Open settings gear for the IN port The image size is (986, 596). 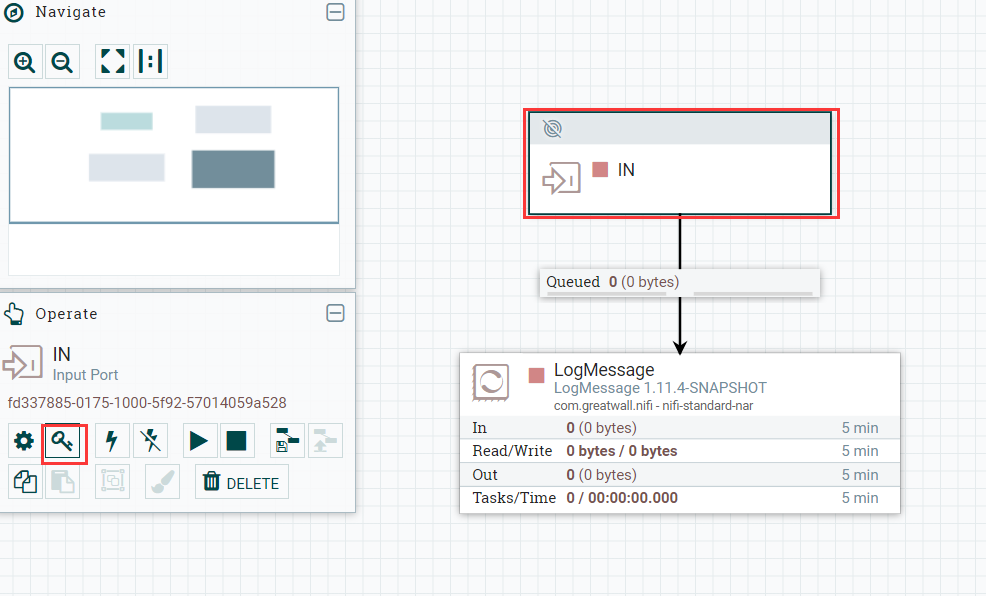pyautogui.click(x=24, y=440)
